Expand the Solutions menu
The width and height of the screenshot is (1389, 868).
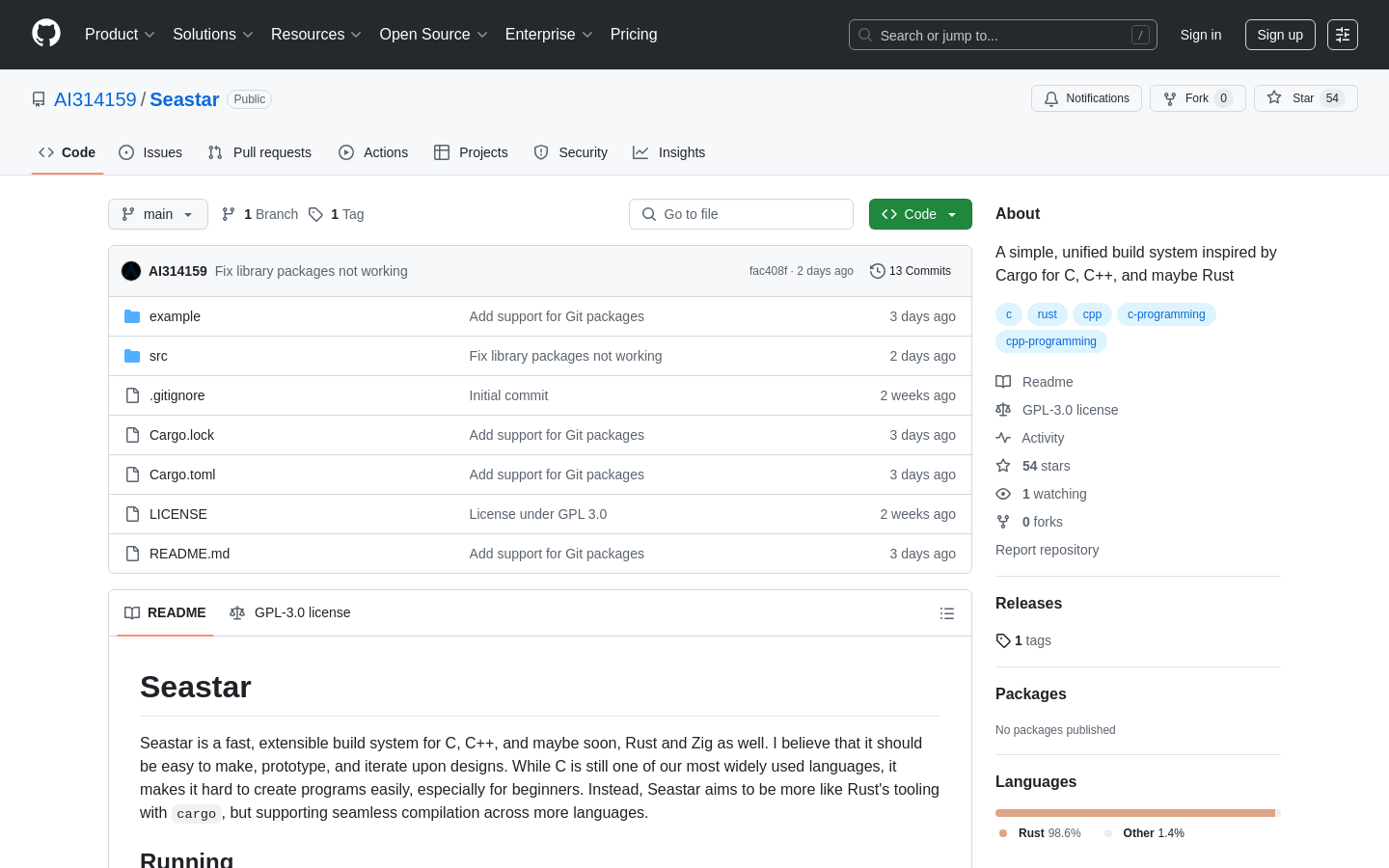(213, 35)
